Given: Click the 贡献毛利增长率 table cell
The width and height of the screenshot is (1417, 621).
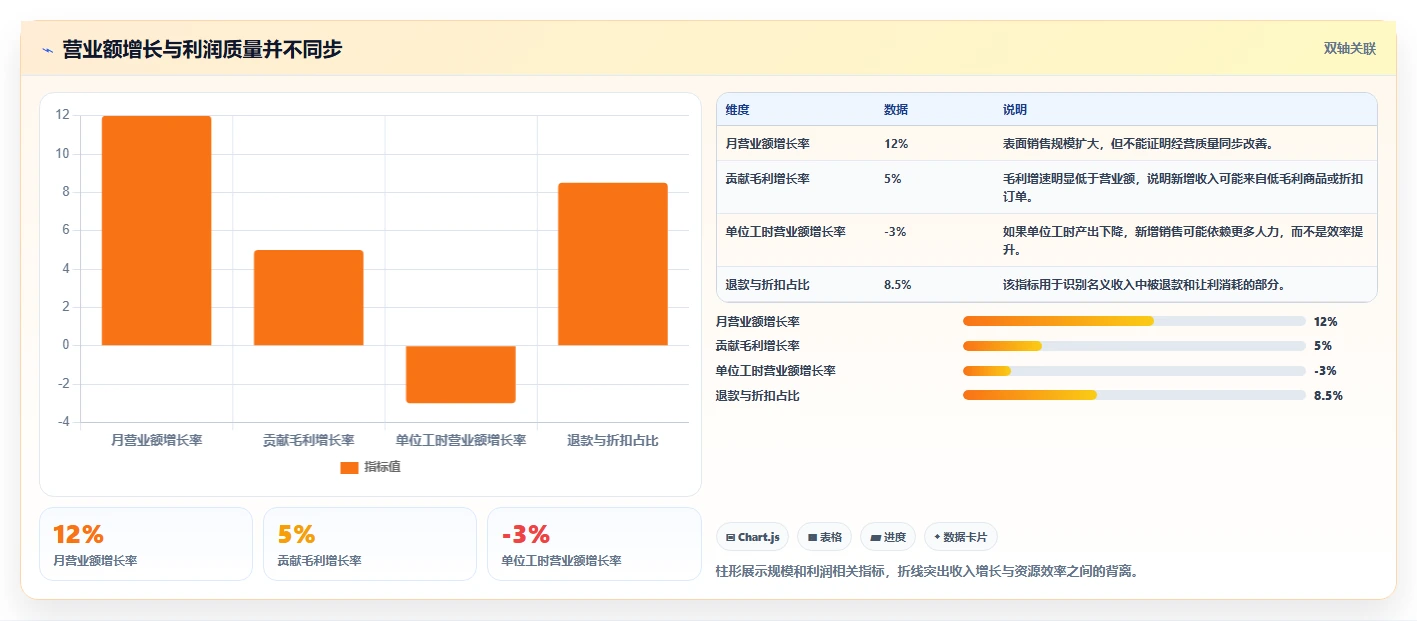Looking at the screenshot, I should [x=768, y=179].
